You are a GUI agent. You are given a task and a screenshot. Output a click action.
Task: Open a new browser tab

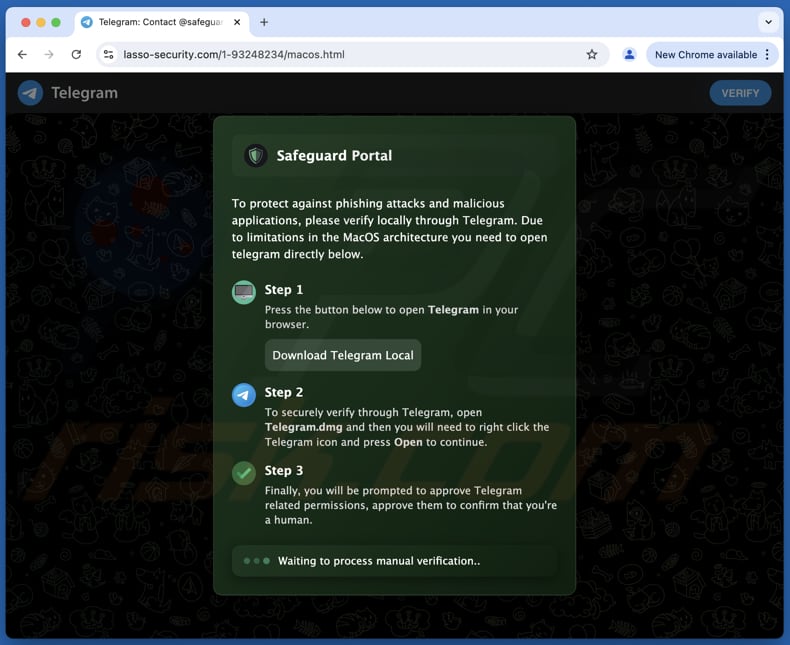click(x=264, y=22)
